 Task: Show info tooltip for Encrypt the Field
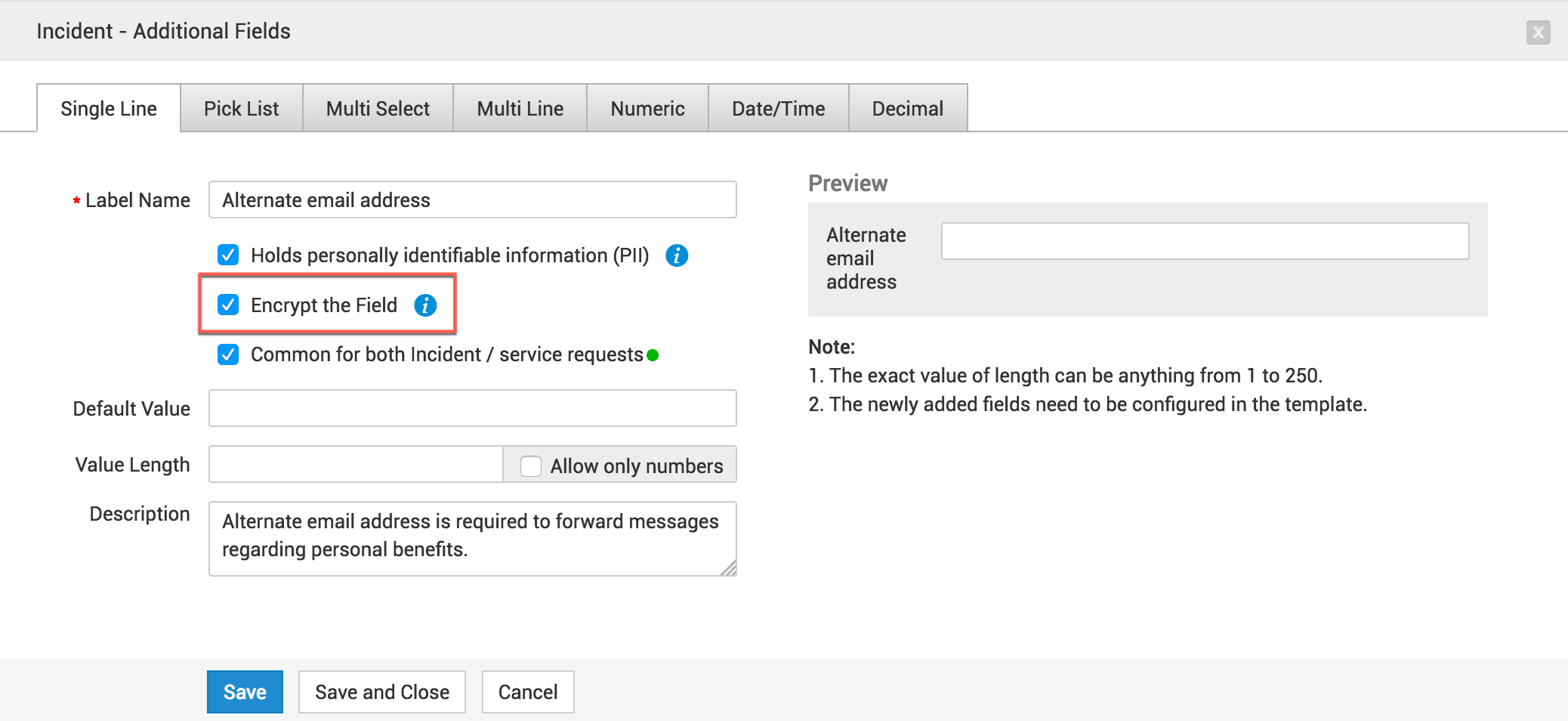[x=425, y=305]
